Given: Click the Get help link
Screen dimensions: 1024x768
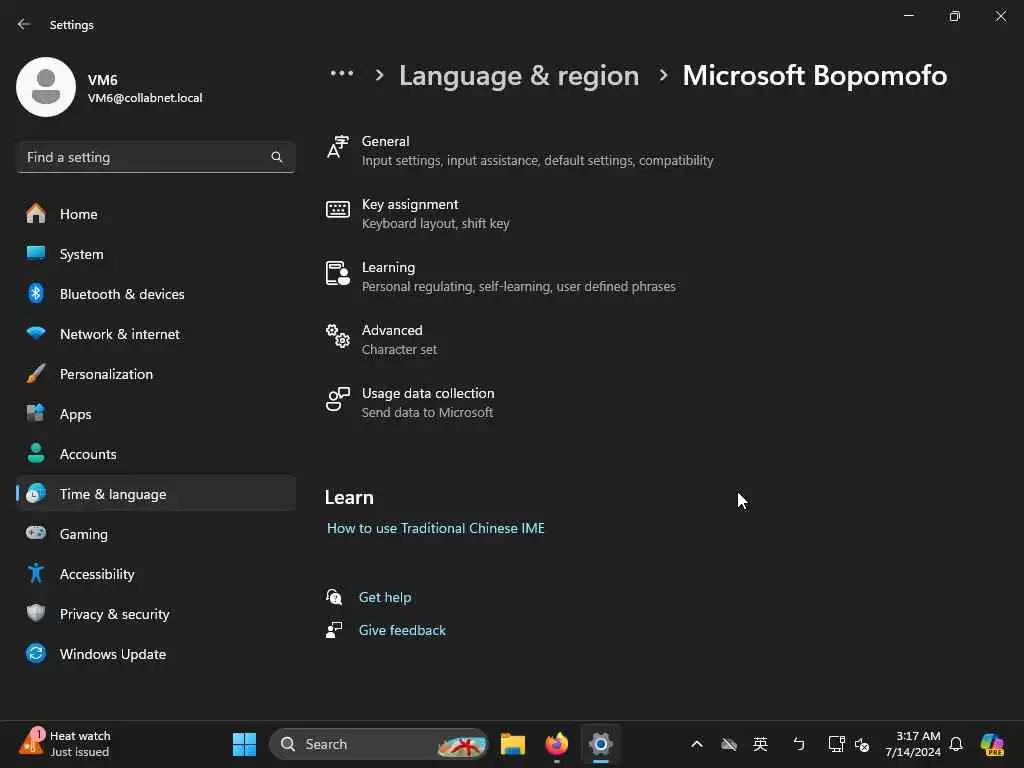Looking at the screenshot, I should (x=385, y=597).
